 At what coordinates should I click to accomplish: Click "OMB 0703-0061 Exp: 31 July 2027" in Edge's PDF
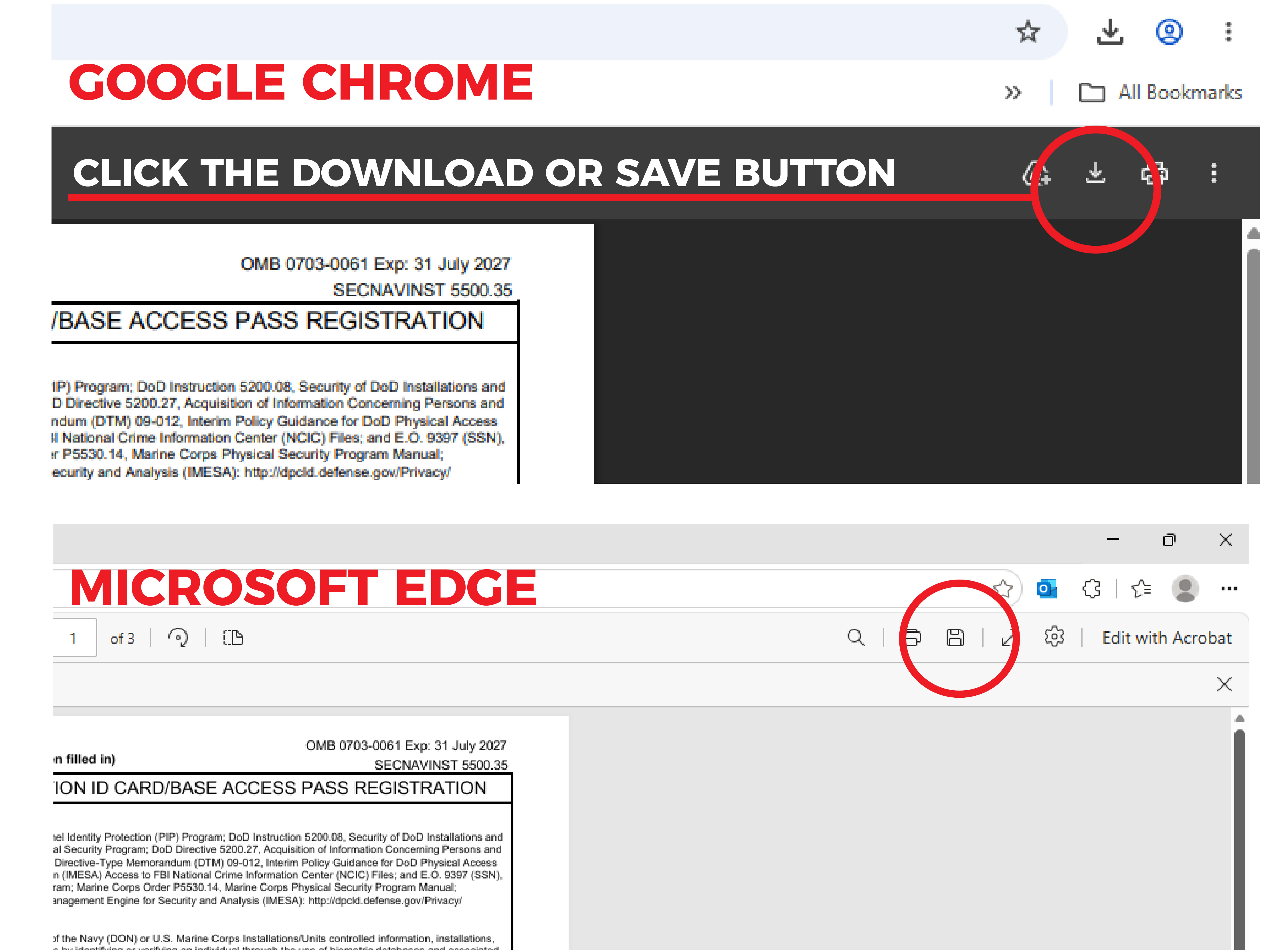[405, 745]
